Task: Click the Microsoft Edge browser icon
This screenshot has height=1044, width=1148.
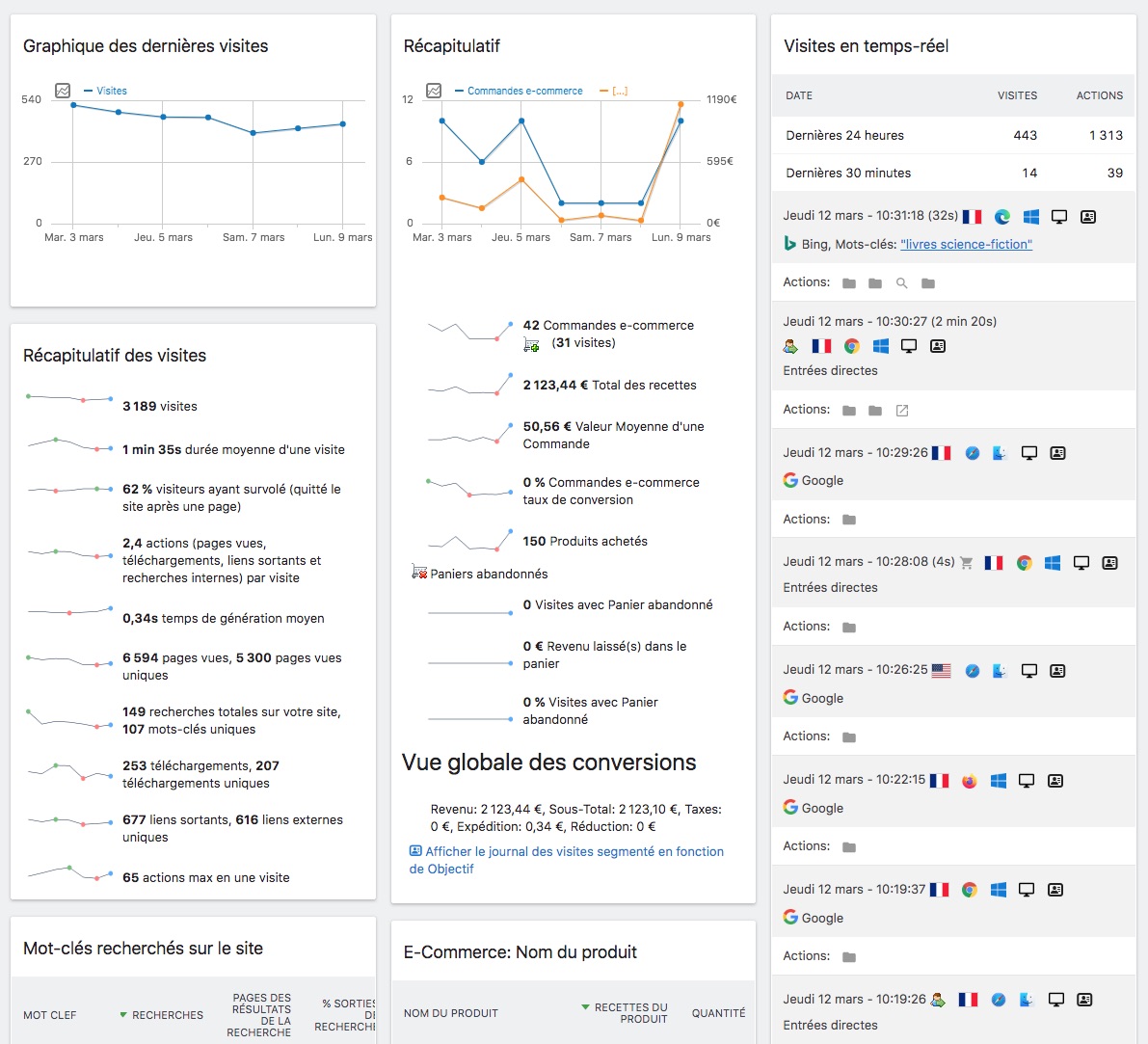Action: [1002, 217]
